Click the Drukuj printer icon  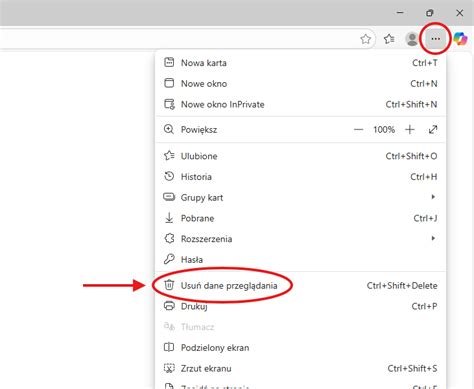point(169,306)
